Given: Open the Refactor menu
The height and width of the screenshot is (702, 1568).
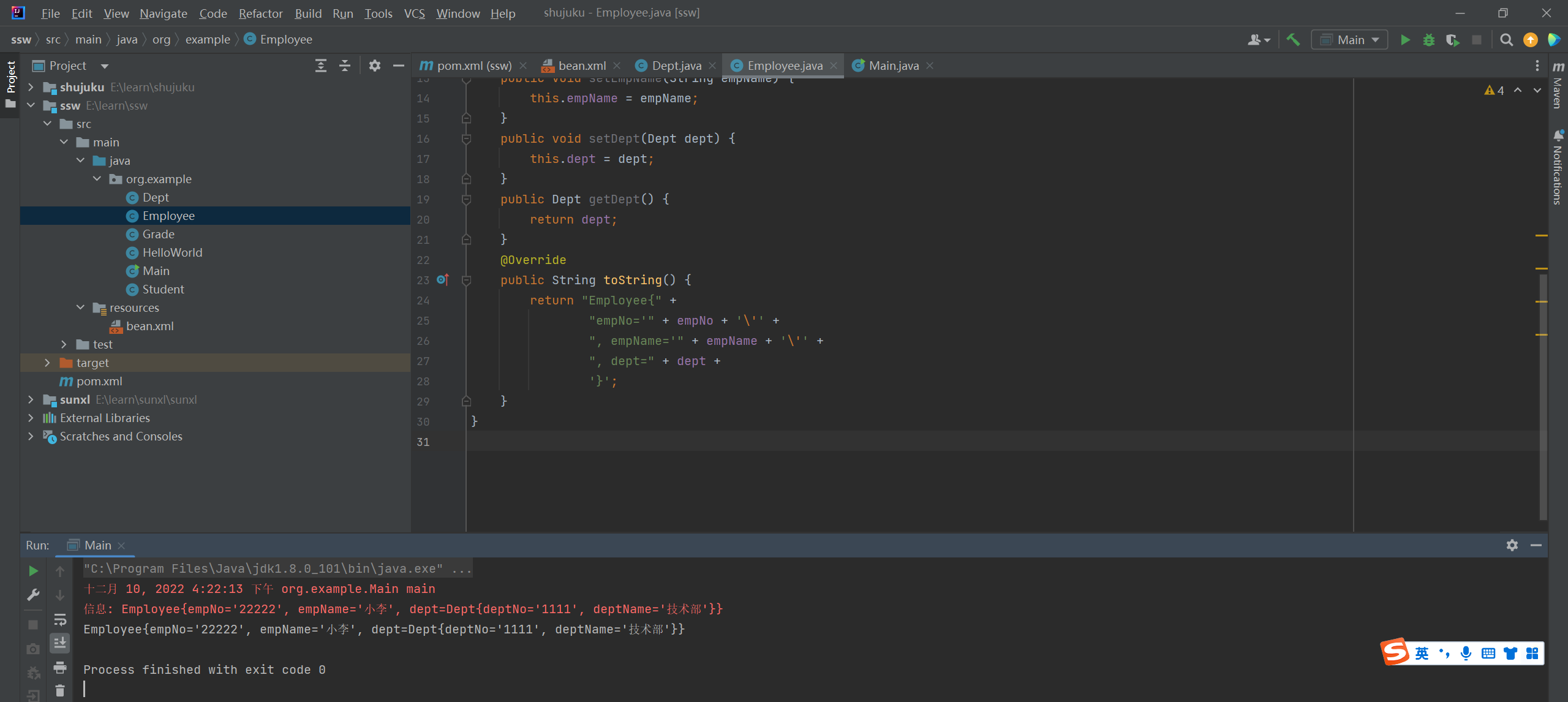Looking at the screenshot, I should 260,13.
